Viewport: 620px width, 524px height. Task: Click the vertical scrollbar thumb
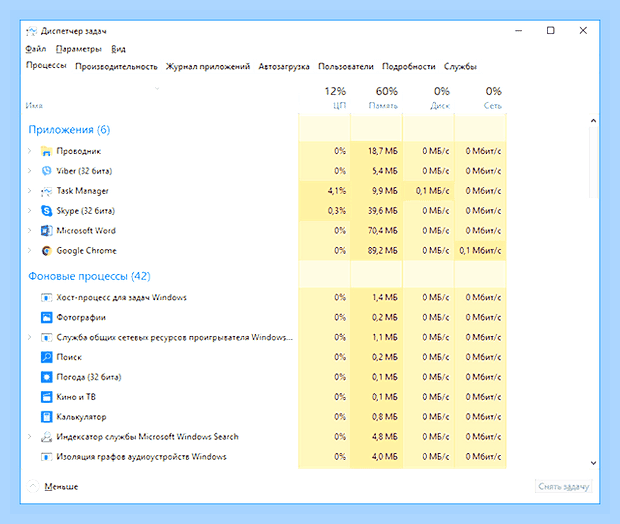click(x=593, y=162)
